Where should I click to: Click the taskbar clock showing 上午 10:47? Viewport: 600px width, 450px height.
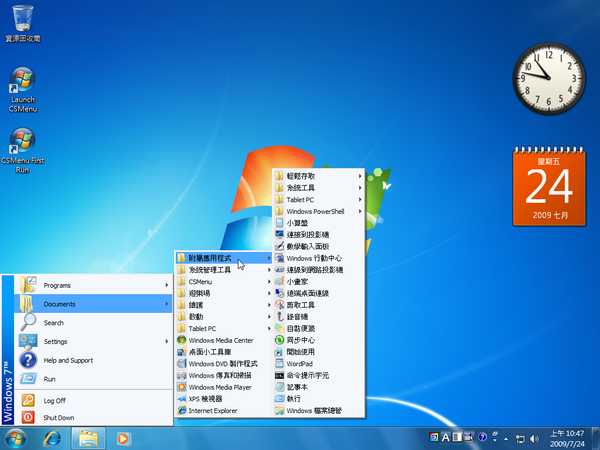tap(567, 439)
